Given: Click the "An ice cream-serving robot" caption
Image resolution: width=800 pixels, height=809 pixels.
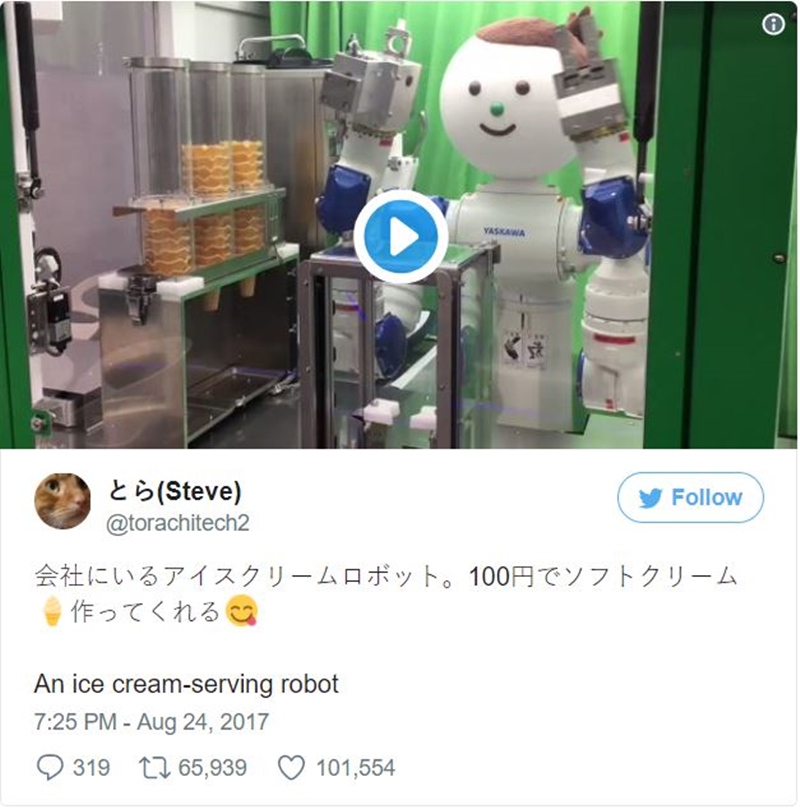Looking at the screenshot, I should click(186, 684).
